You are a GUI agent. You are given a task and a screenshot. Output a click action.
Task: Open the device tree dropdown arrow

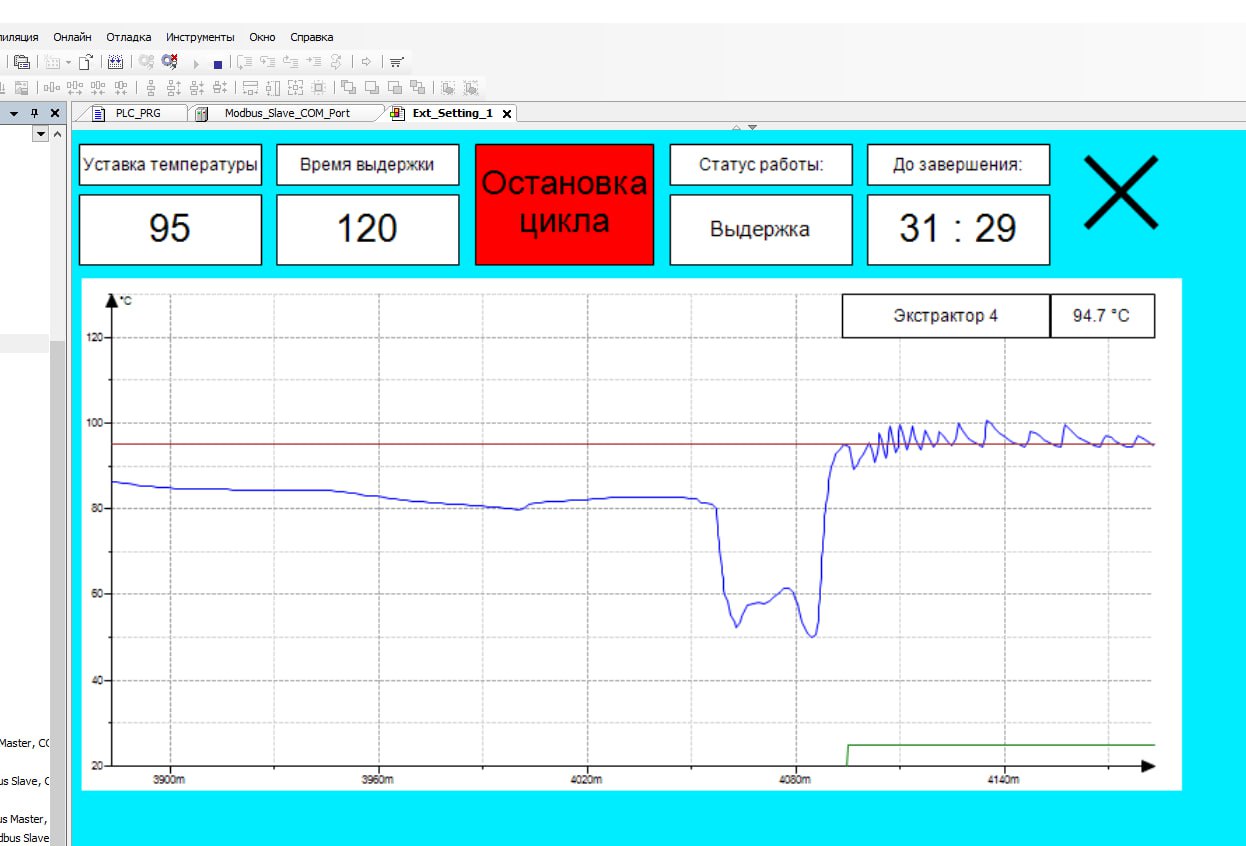41,133
